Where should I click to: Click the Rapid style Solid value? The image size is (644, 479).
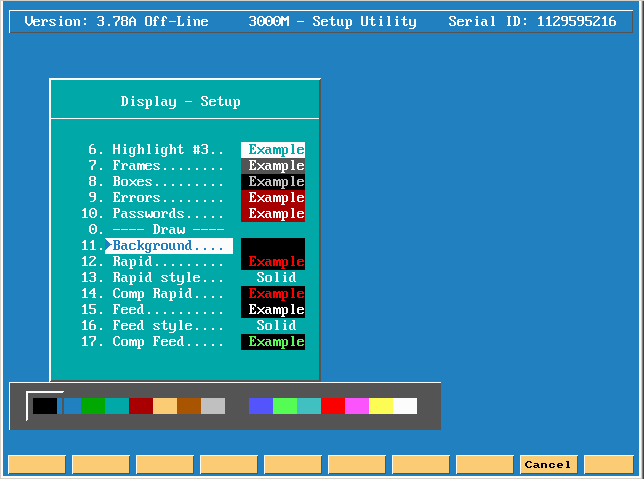[276, 278]
